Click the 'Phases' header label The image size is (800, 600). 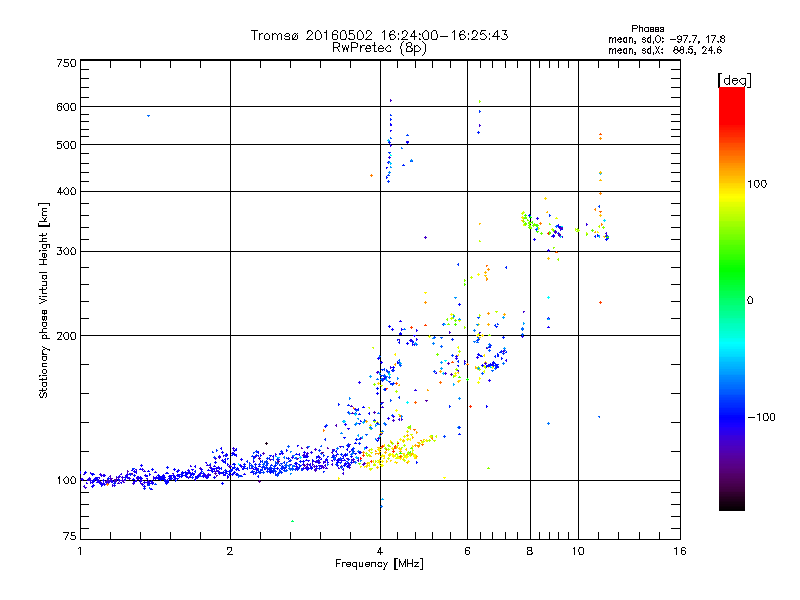(x=647, y=29)
